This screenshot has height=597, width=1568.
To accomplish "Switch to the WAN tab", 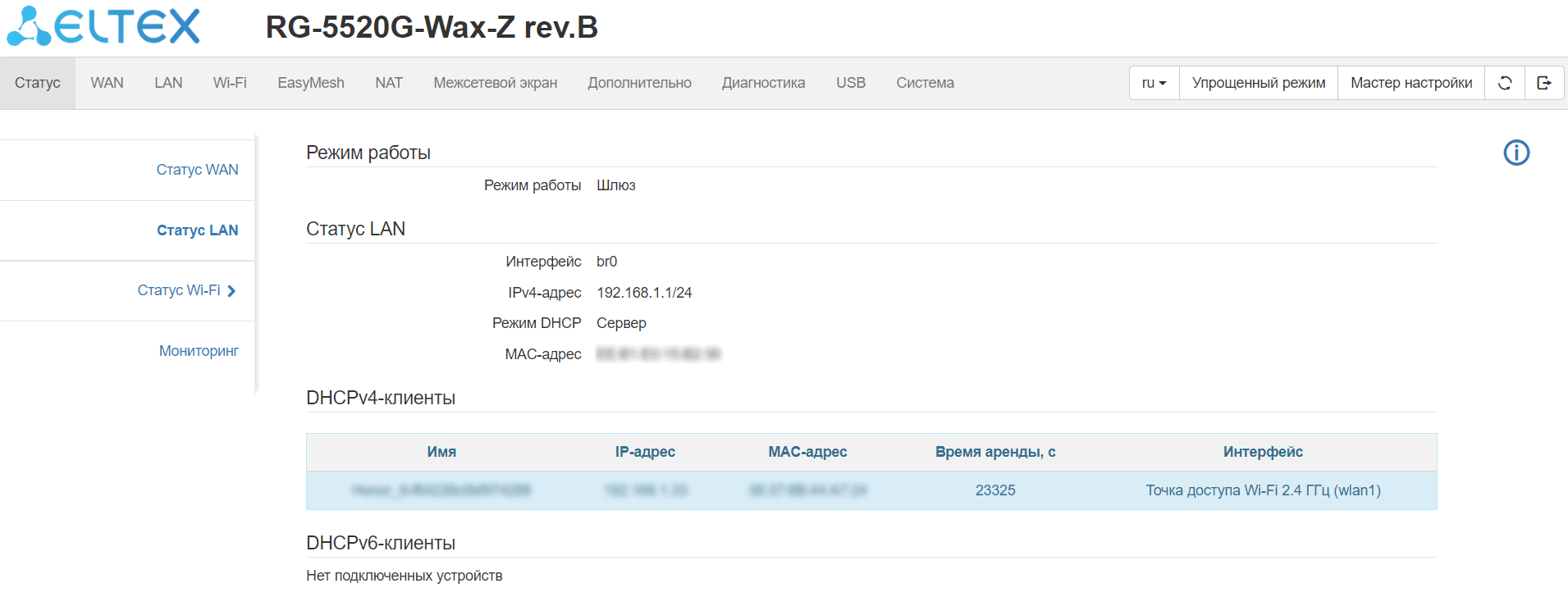I will [107, 83].
